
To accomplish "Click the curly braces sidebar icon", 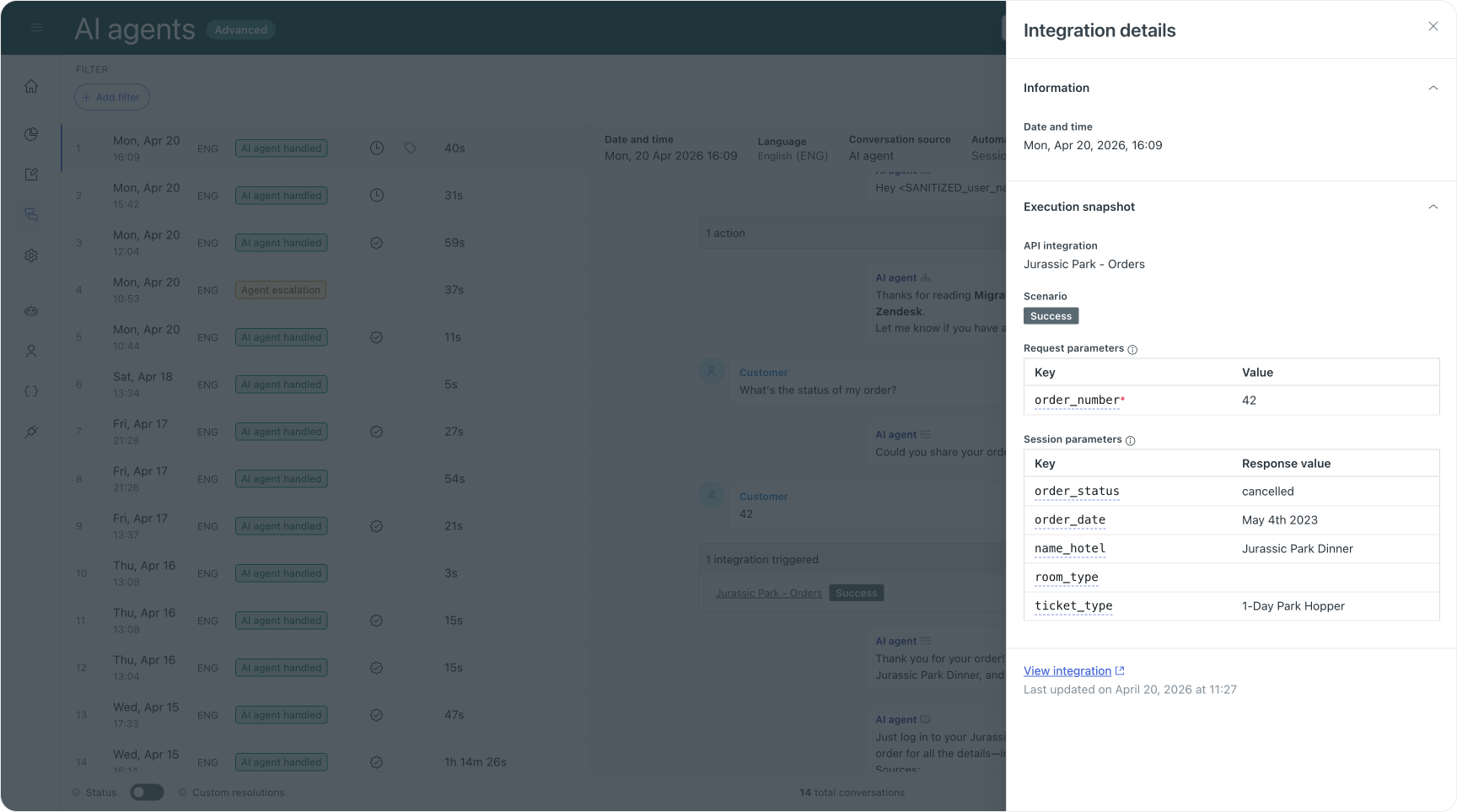I will [x=31, y=391].
